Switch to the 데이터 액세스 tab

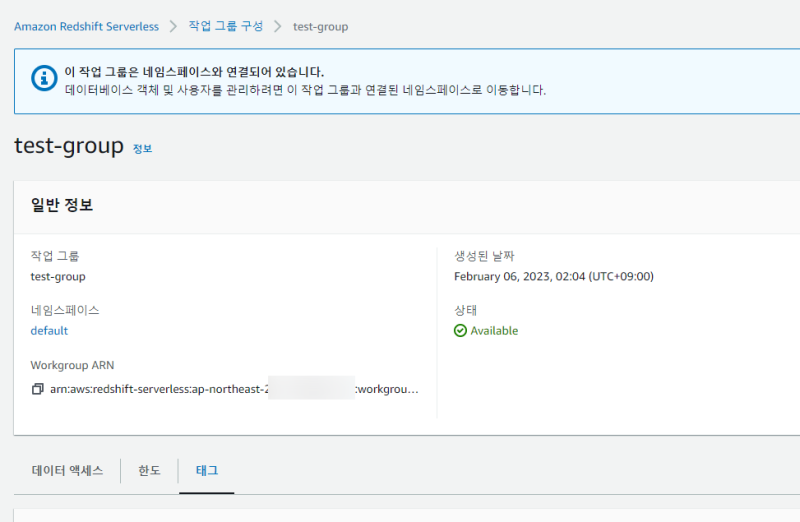[x=69, y=471]
